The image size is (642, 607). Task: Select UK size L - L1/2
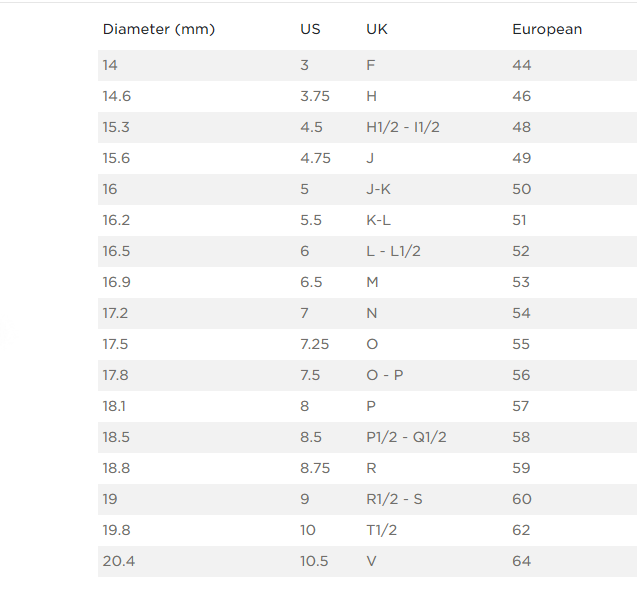tap(393, 251)
